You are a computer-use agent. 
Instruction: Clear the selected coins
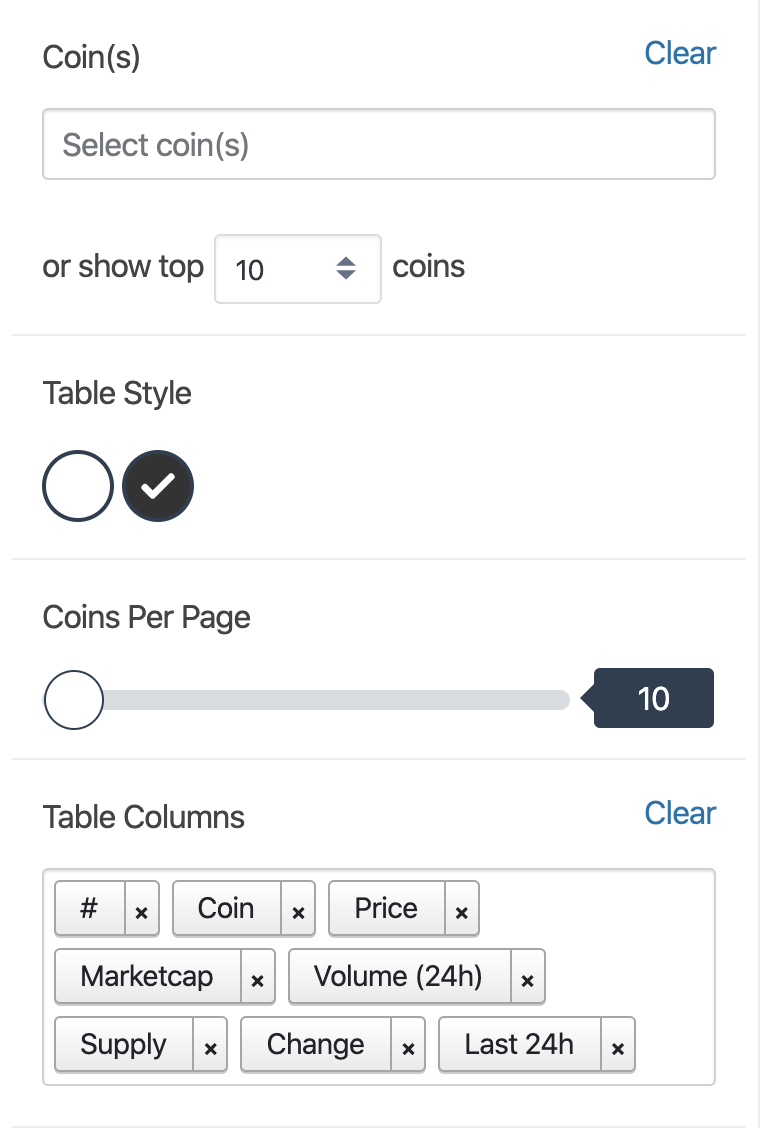tap(679, 53)
